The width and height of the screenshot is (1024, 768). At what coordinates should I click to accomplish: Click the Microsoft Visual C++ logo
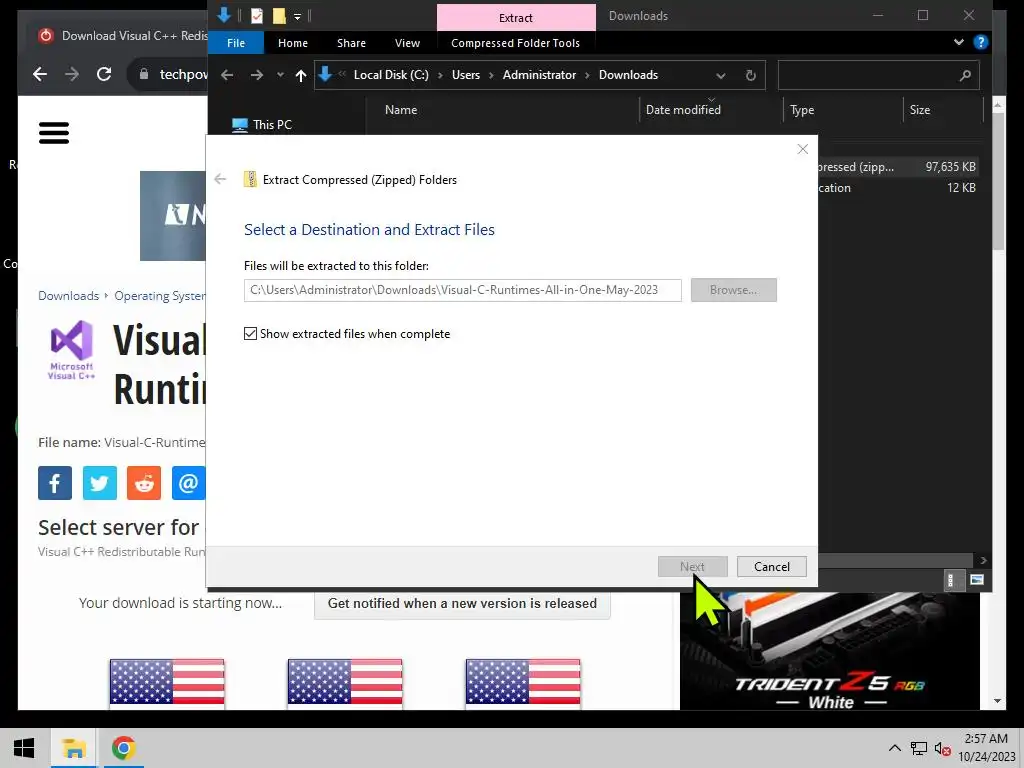tap(71, 350)
